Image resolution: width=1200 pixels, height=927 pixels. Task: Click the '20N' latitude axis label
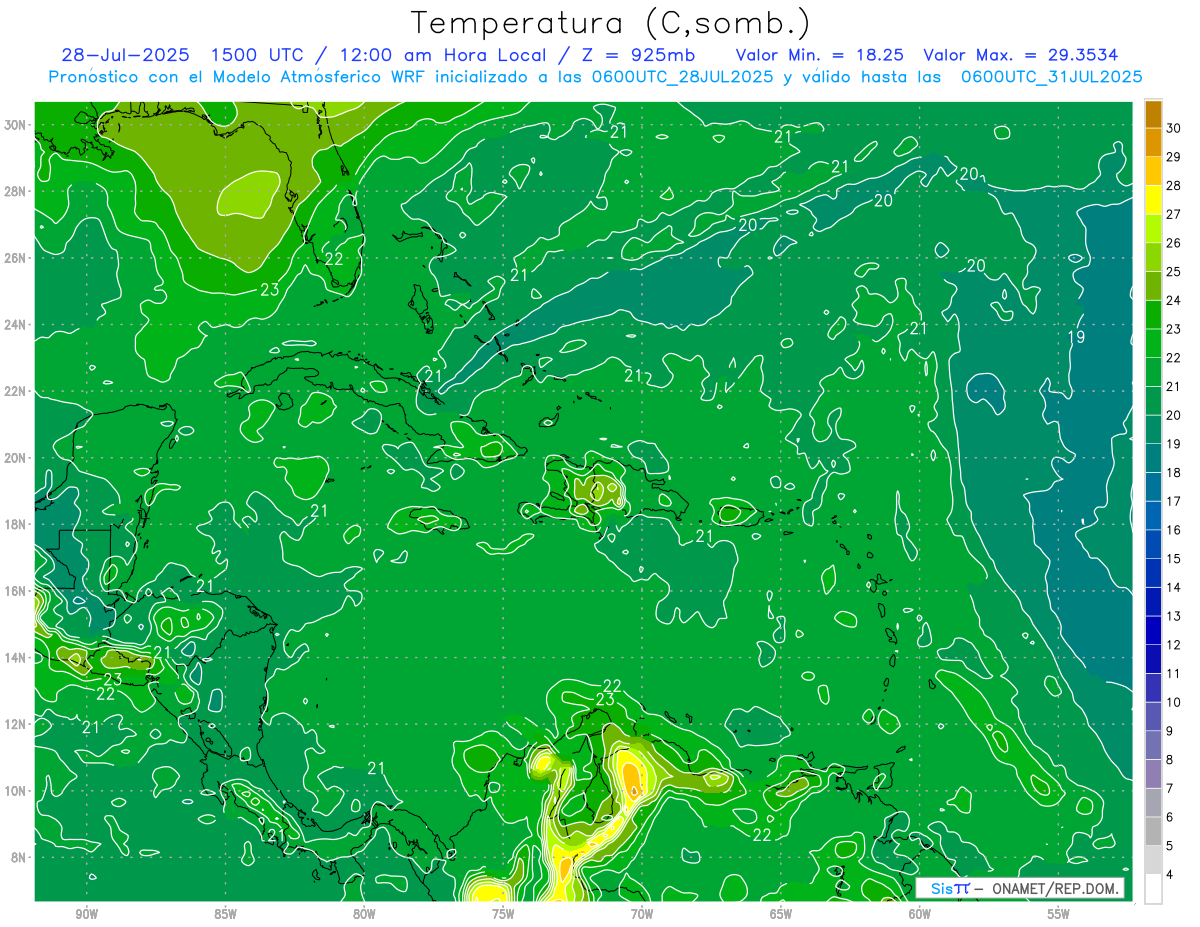tap(15, 457)
